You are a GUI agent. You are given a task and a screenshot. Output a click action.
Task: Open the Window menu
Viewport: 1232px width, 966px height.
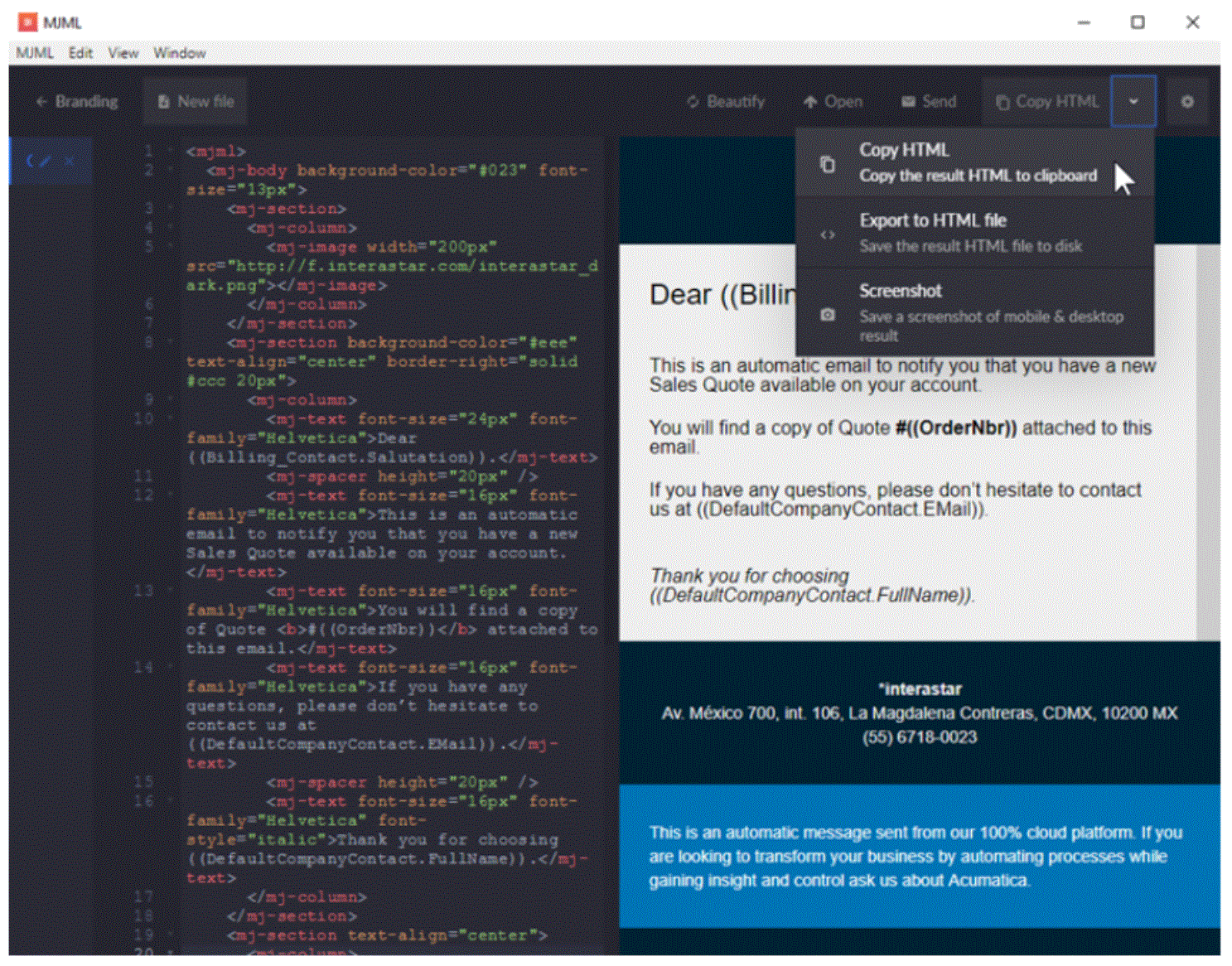(x=179, y=53)
